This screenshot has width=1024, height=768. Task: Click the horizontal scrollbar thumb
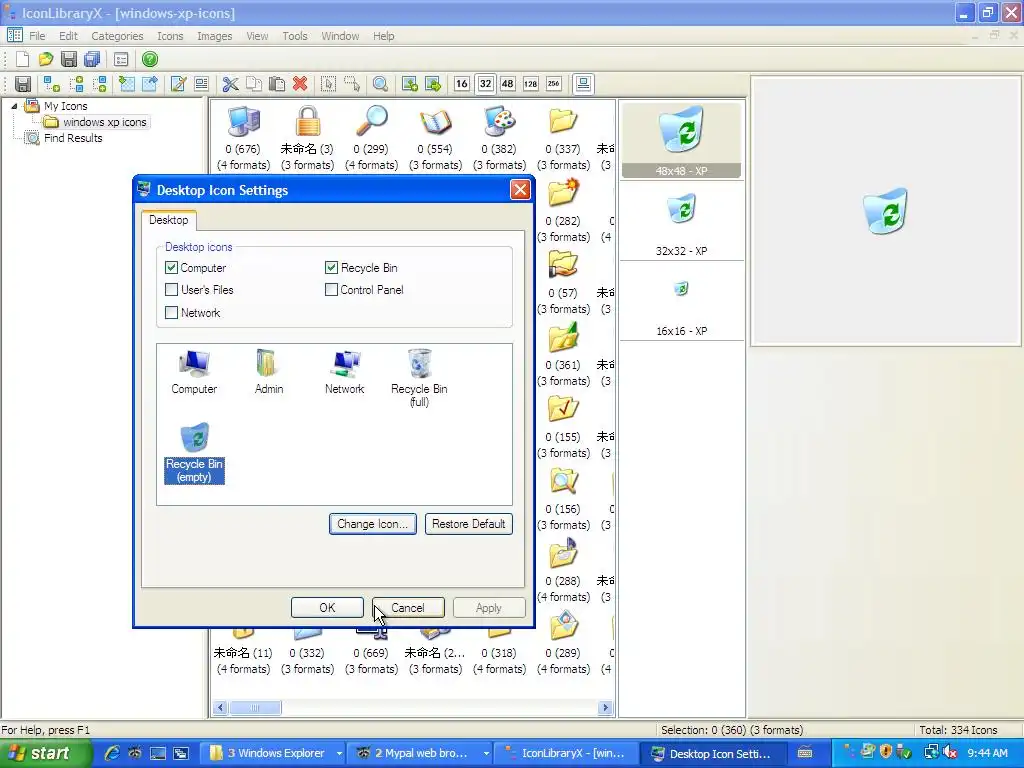coord(255,707)
